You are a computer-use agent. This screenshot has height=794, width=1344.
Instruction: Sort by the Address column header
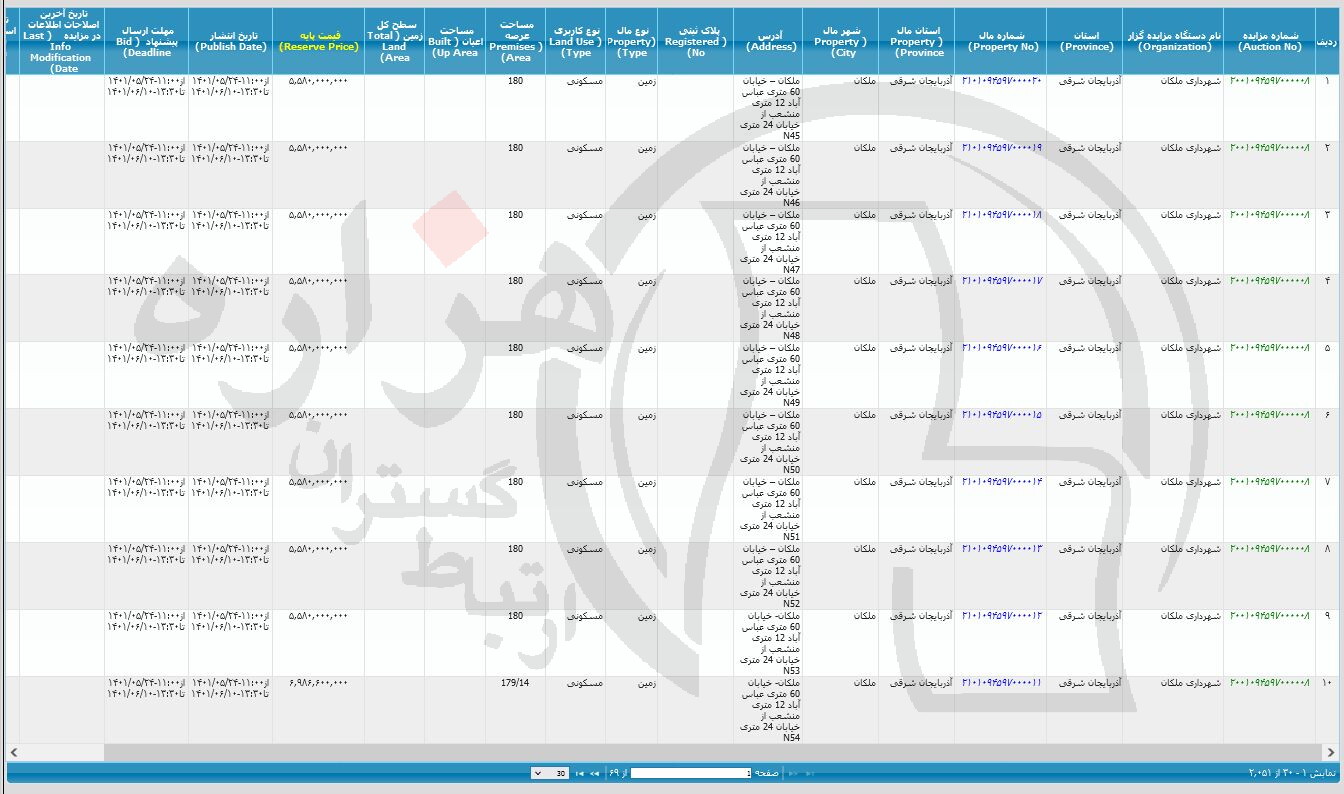coord(768,41)
